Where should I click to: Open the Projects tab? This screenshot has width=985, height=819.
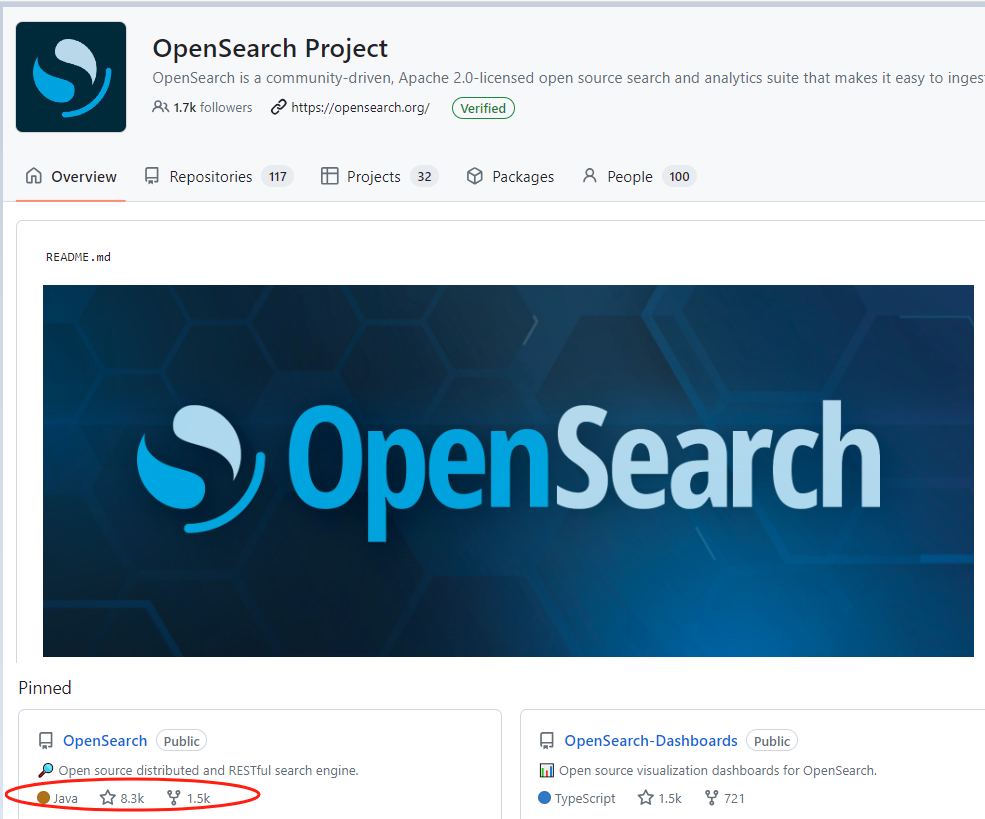(379, 176)
